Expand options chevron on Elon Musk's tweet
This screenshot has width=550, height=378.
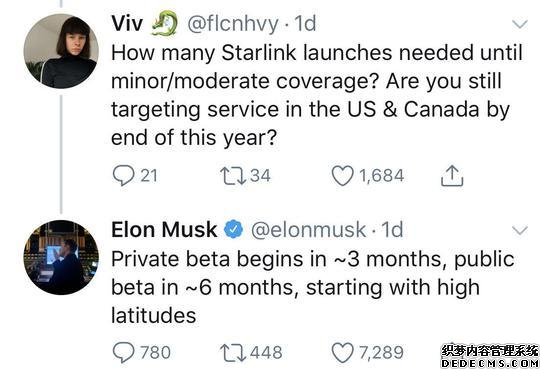point(519,230)
